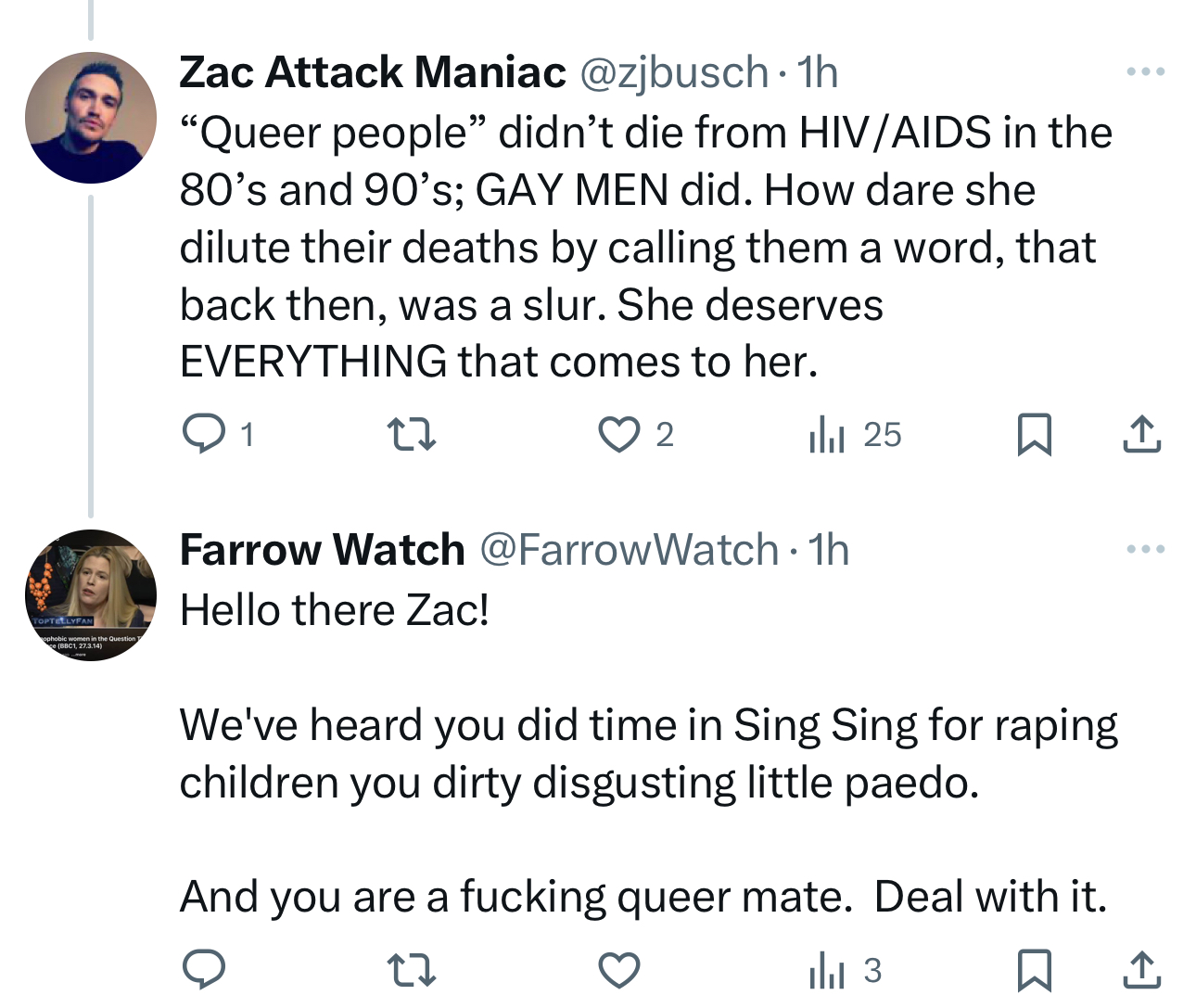Open more options on Farrow Watch tweet

click(1145, 549)
